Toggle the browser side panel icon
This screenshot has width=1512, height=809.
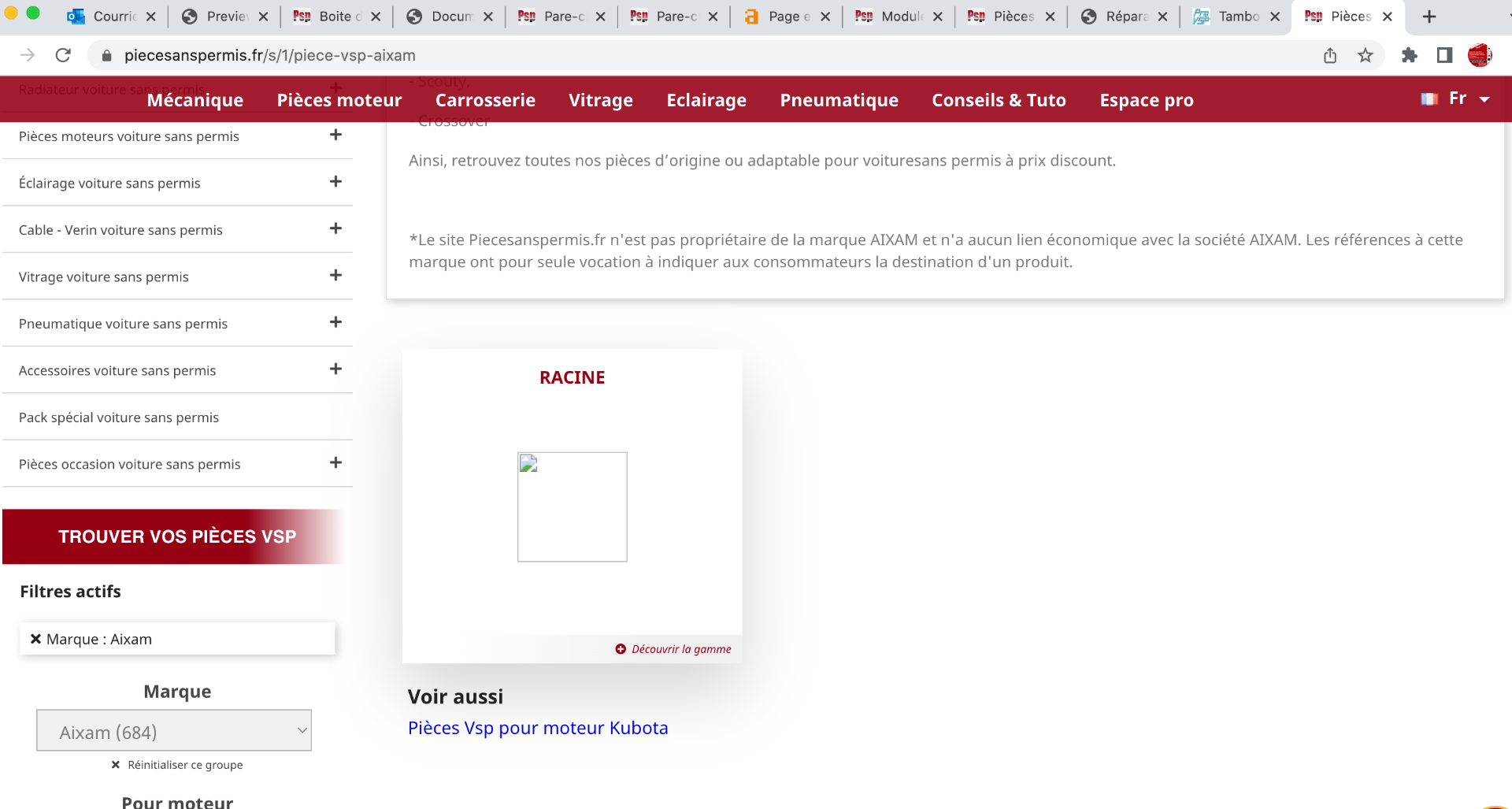[1444, 55]
